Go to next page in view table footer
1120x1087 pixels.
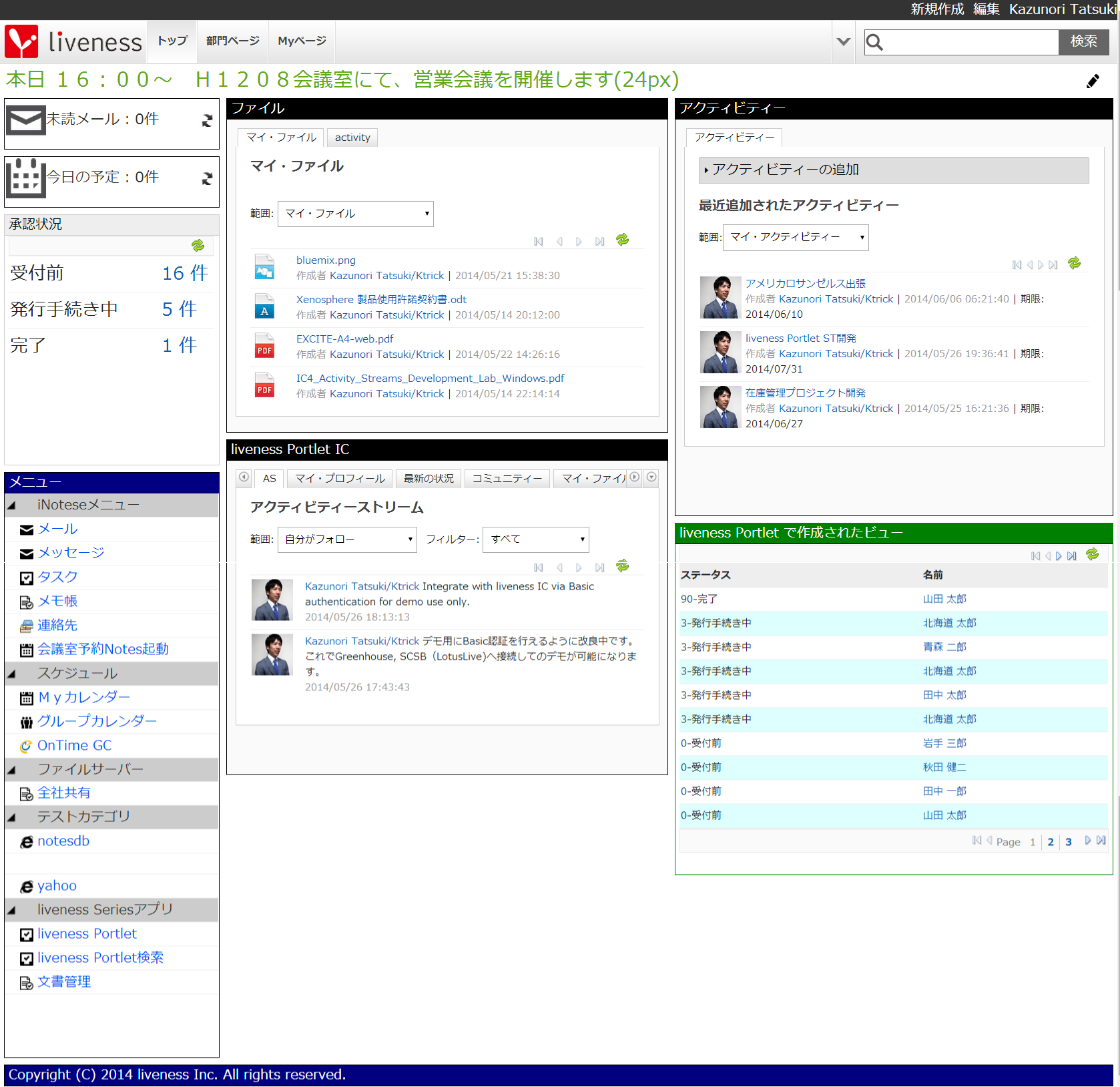[1088, 841]
